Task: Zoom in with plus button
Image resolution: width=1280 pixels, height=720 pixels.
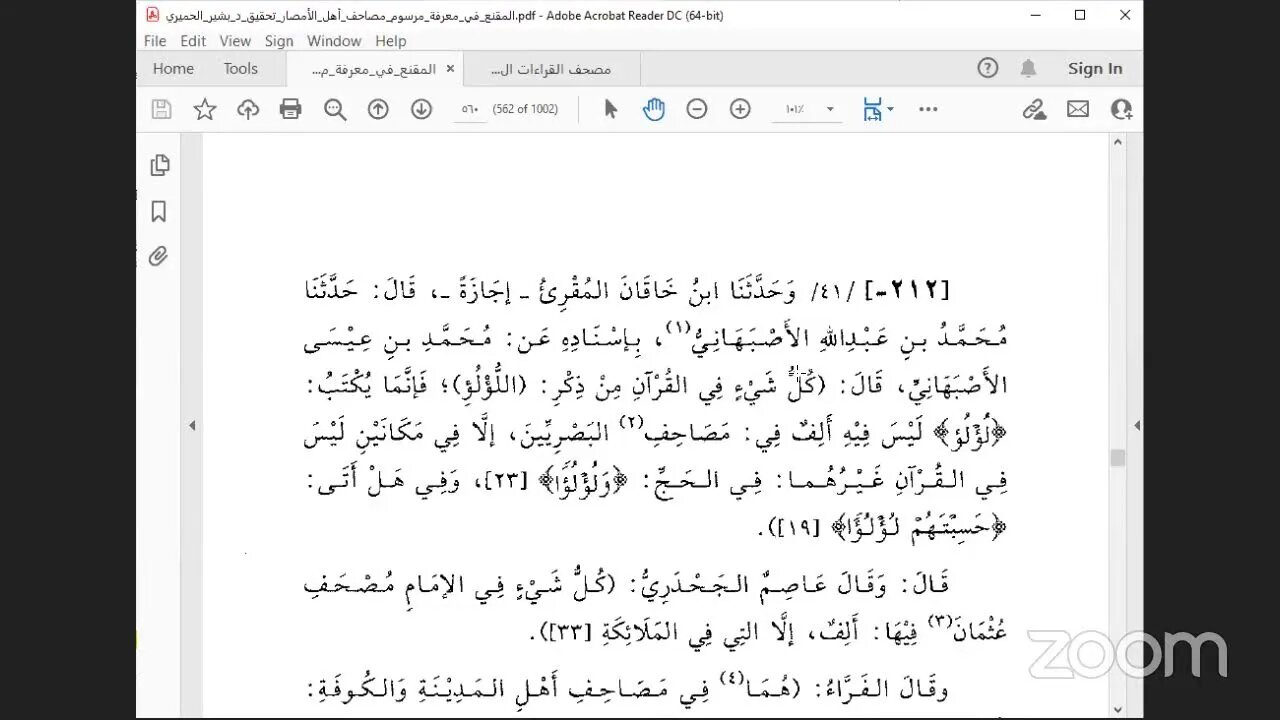Action: 740,109
